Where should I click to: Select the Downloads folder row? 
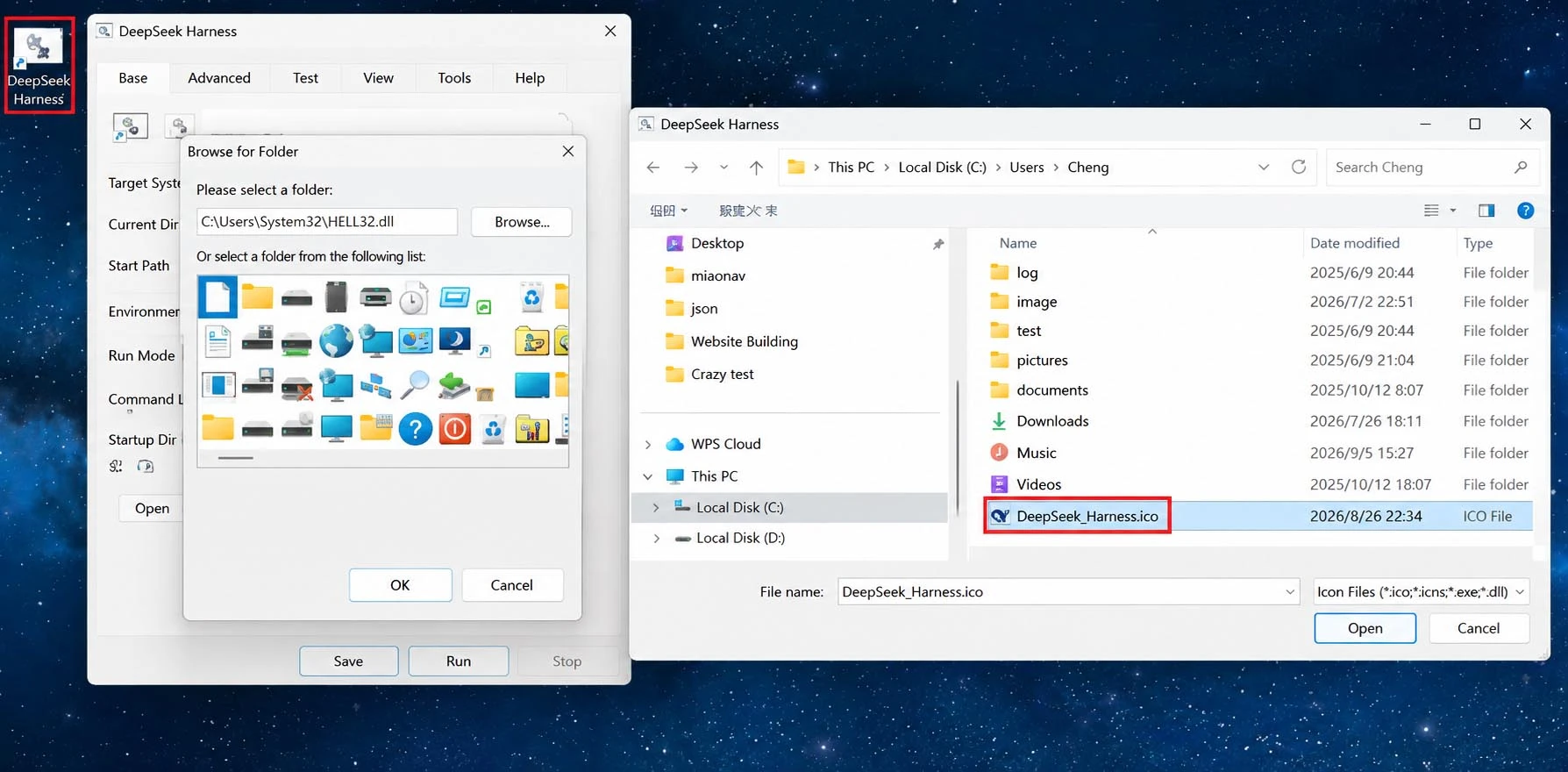[1259, 421]
